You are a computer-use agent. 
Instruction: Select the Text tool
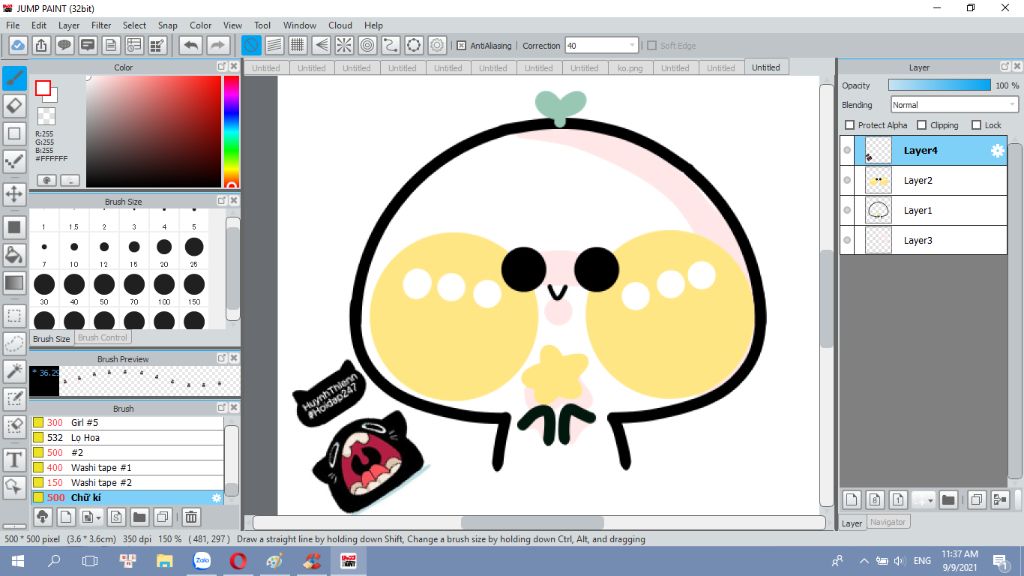pos(14,460)
